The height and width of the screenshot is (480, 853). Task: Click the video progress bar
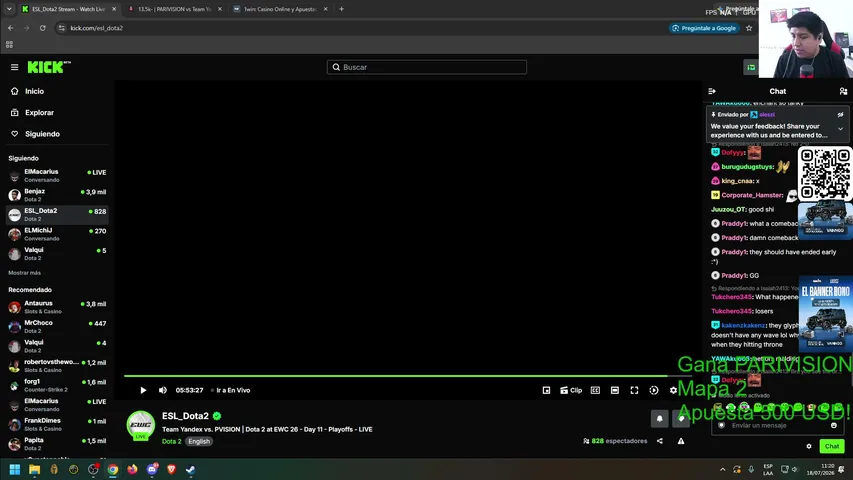407,376
